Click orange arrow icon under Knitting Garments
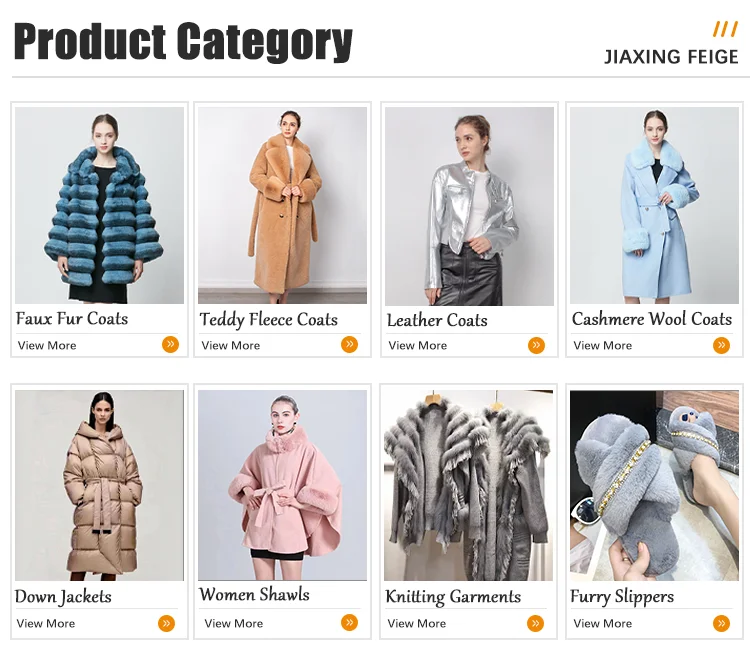Screen dimensions: 750x655 pos(536,623)
